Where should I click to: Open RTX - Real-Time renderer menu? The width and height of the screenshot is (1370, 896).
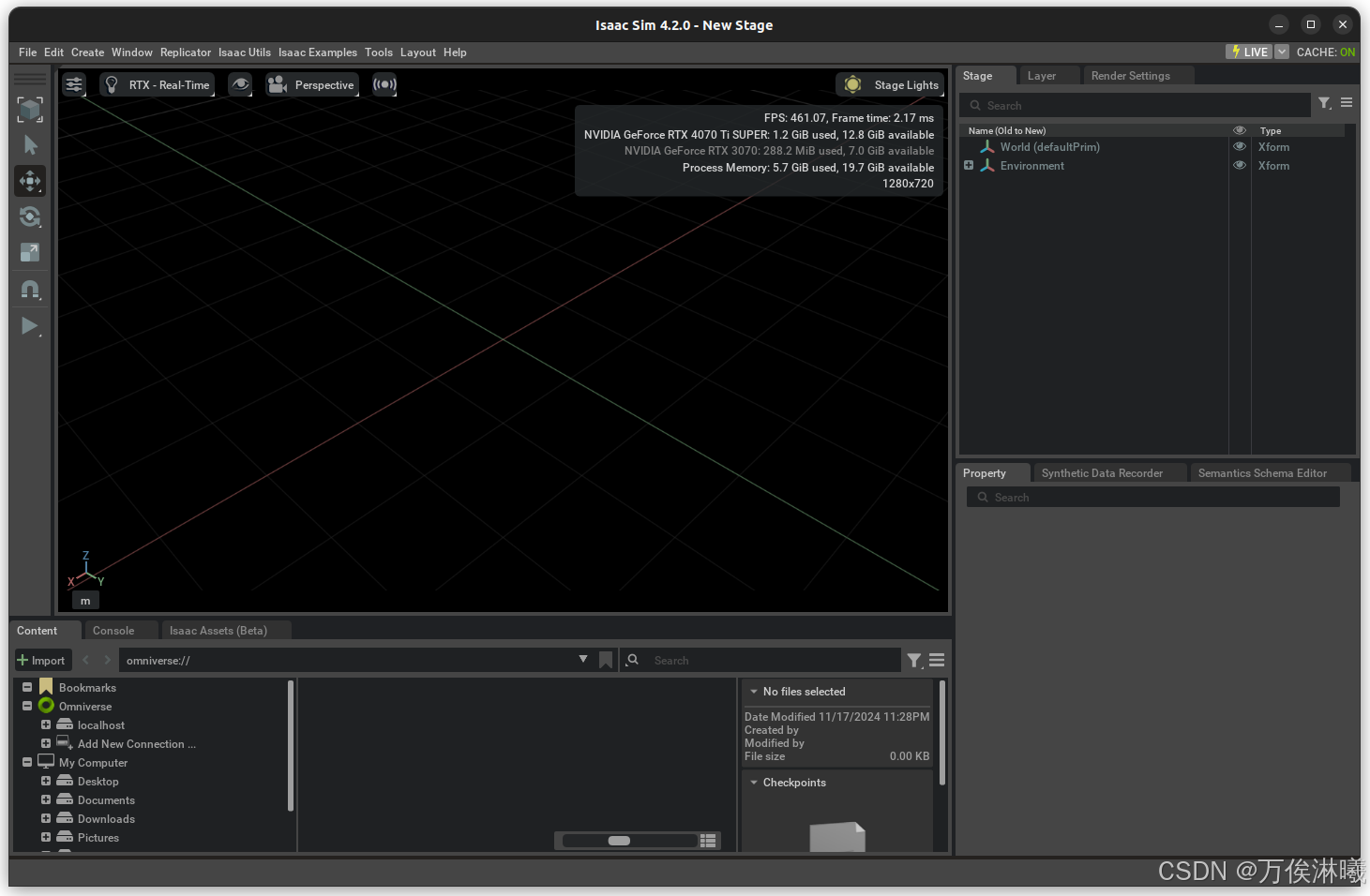[x=158, y=84]
